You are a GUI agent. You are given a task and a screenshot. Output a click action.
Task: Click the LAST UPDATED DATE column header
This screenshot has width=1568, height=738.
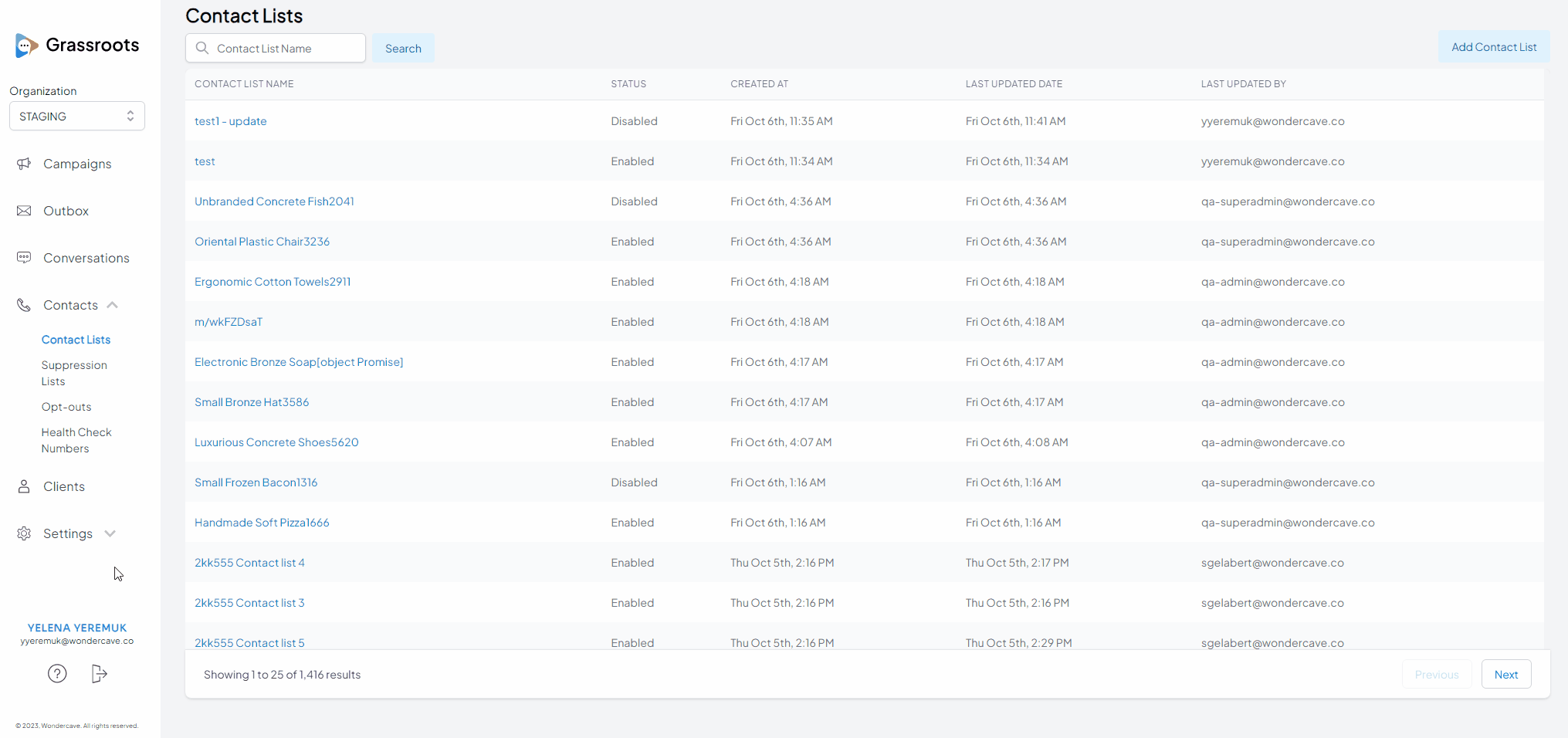tap(1014, 84)
